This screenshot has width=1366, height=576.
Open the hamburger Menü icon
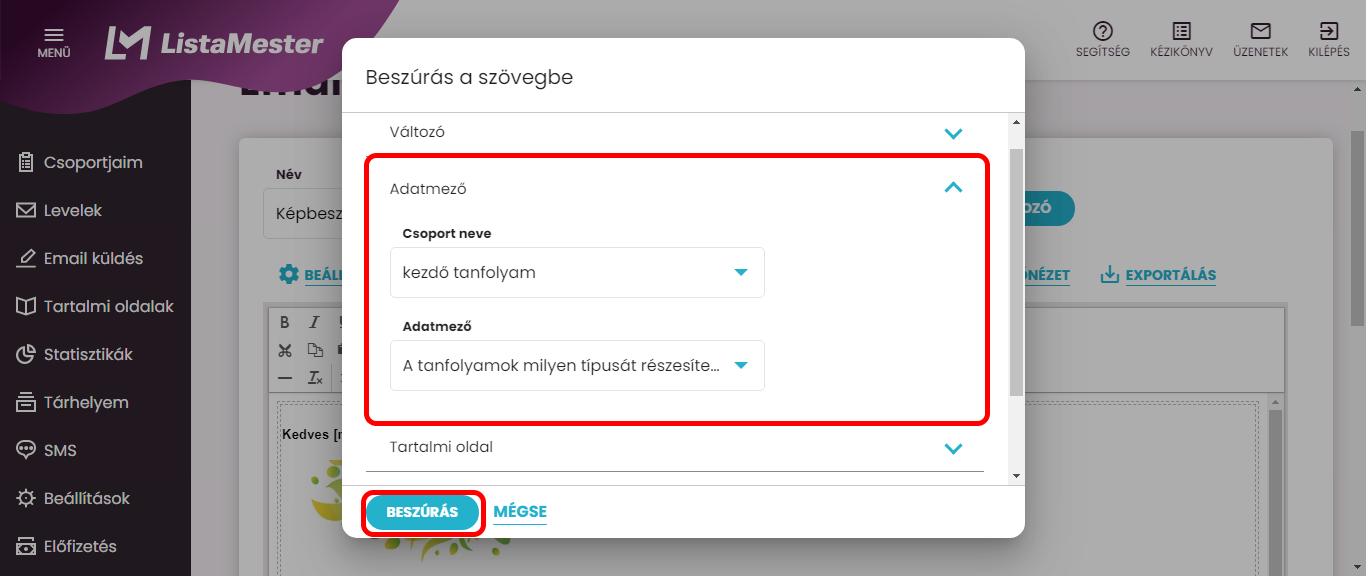coord(54,34)
